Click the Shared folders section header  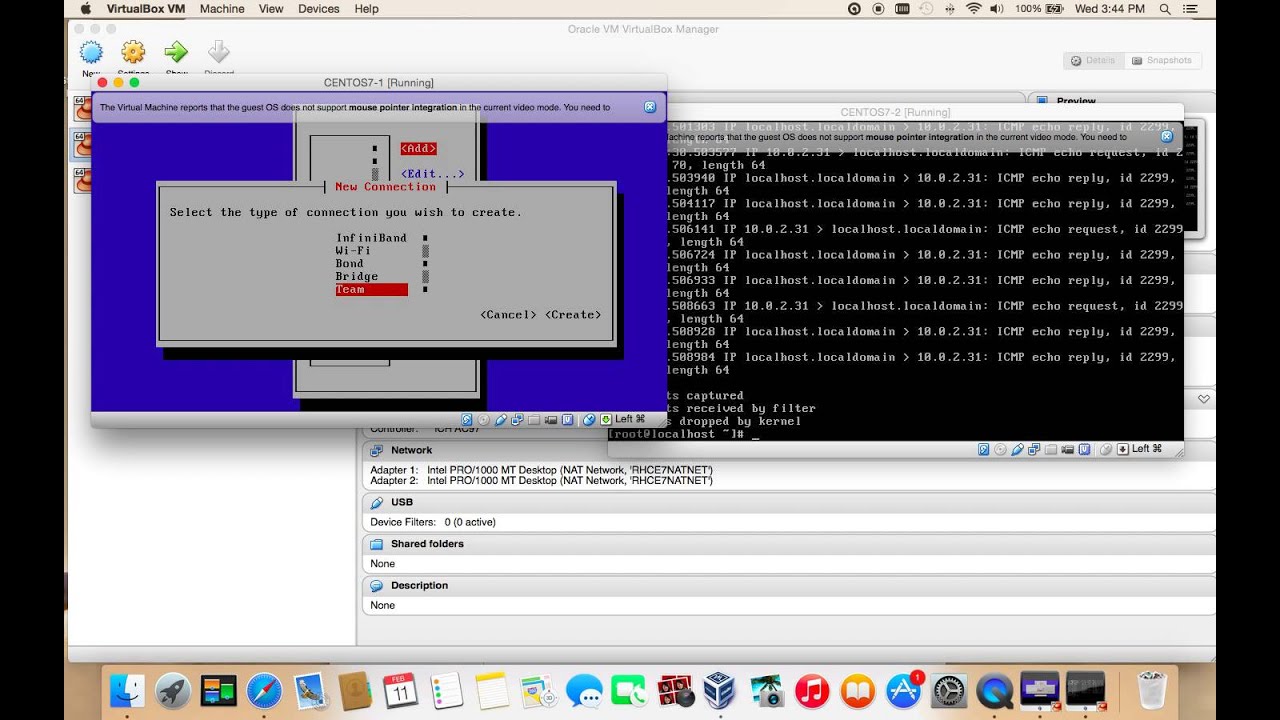427,544
